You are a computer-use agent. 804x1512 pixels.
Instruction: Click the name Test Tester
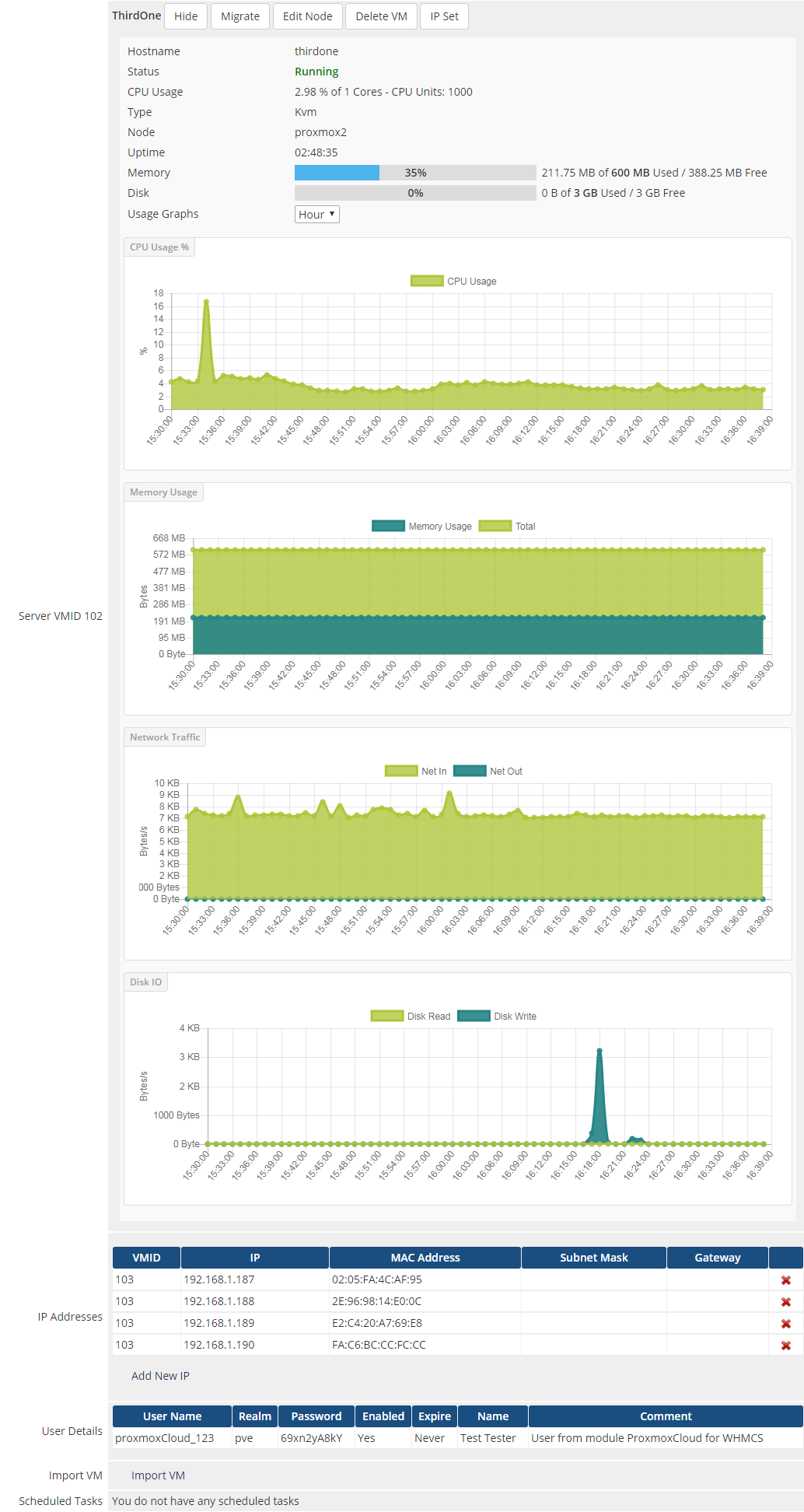488,1438
